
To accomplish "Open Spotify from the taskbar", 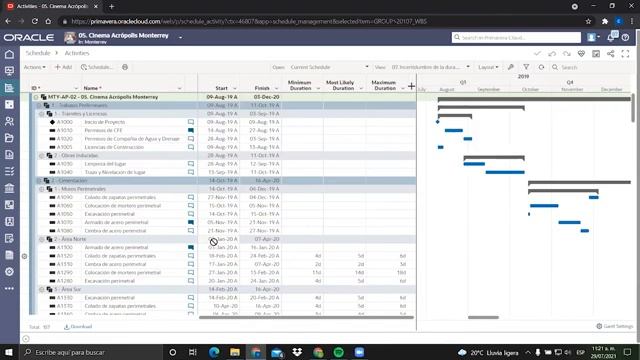I will pos(338,352).
